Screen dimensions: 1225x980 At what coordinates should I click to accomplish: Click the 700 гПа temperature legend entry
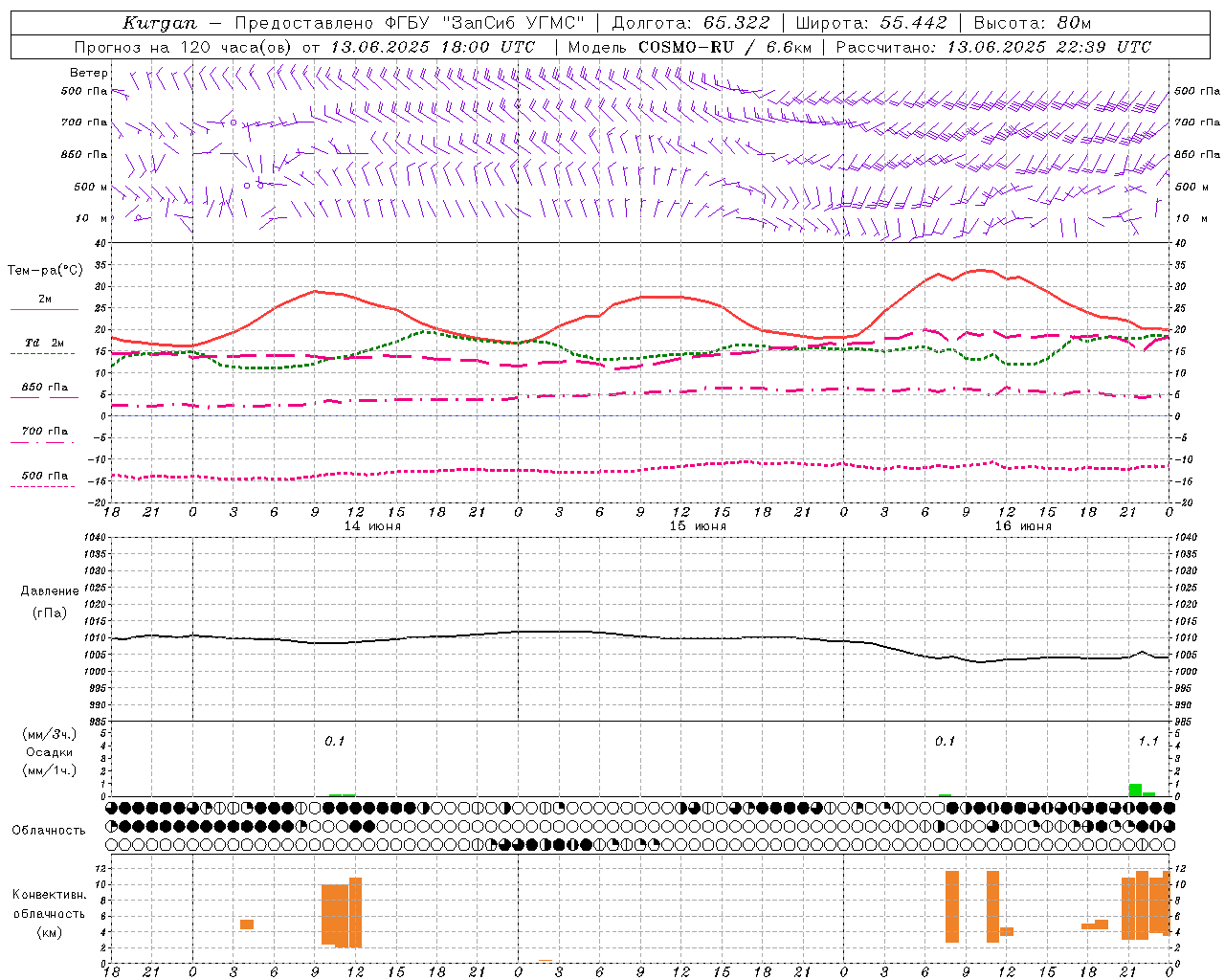pos(45,432)
